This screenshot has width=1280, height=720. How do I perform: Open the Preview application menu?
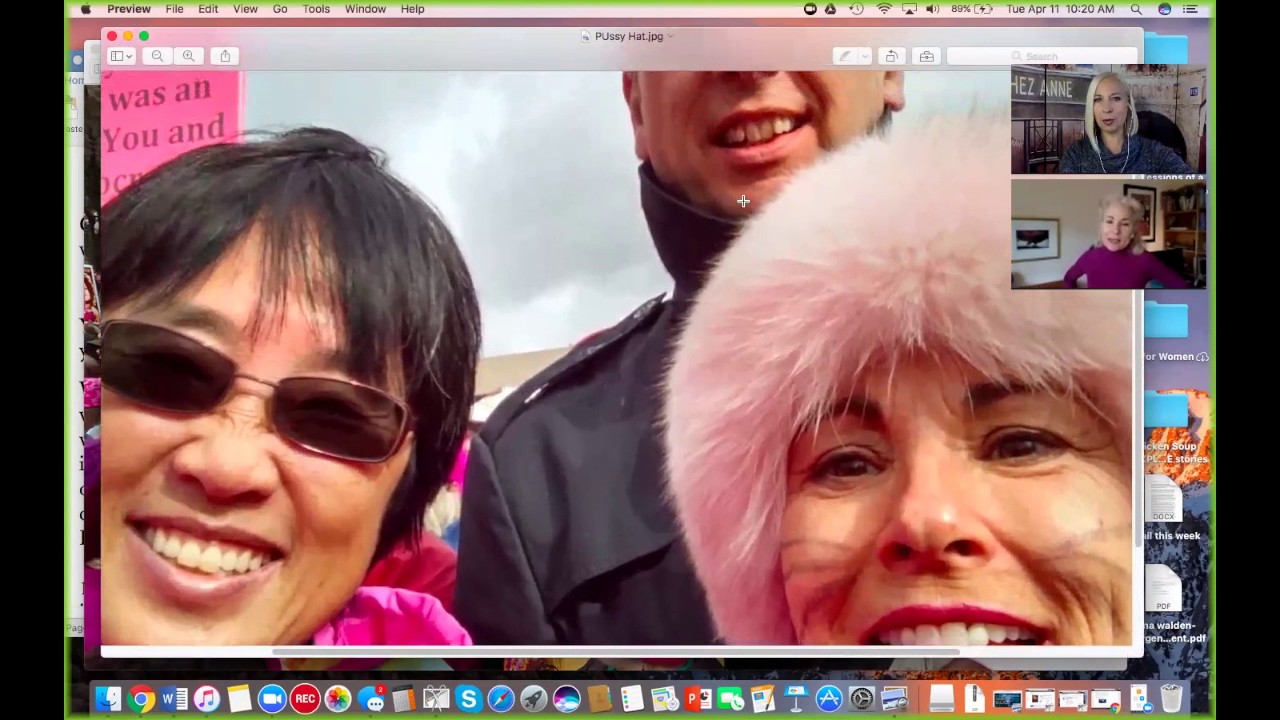(x=129, y=9)
